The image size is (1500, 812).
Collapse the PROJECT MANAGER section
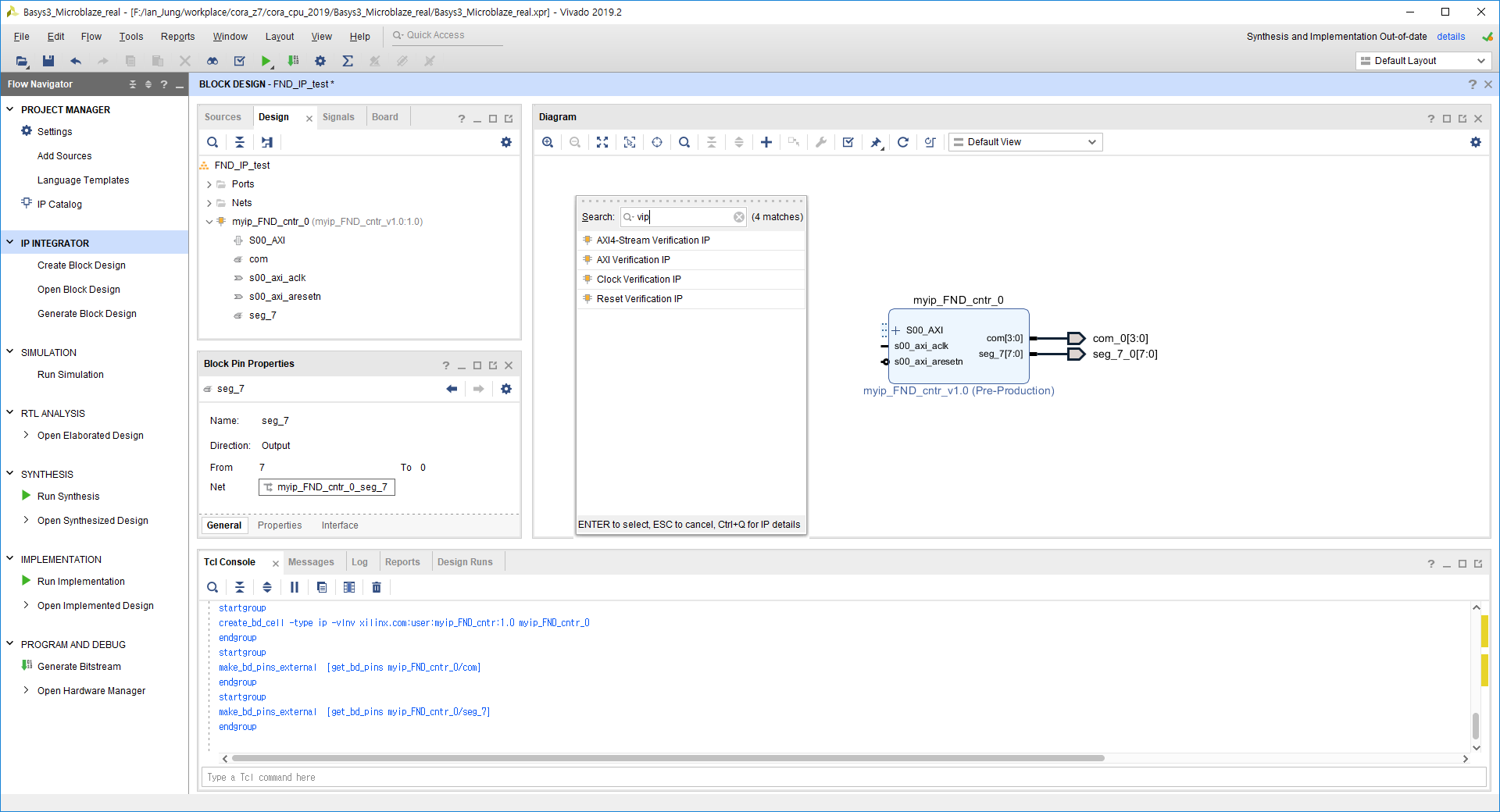[x=10, y=109]
